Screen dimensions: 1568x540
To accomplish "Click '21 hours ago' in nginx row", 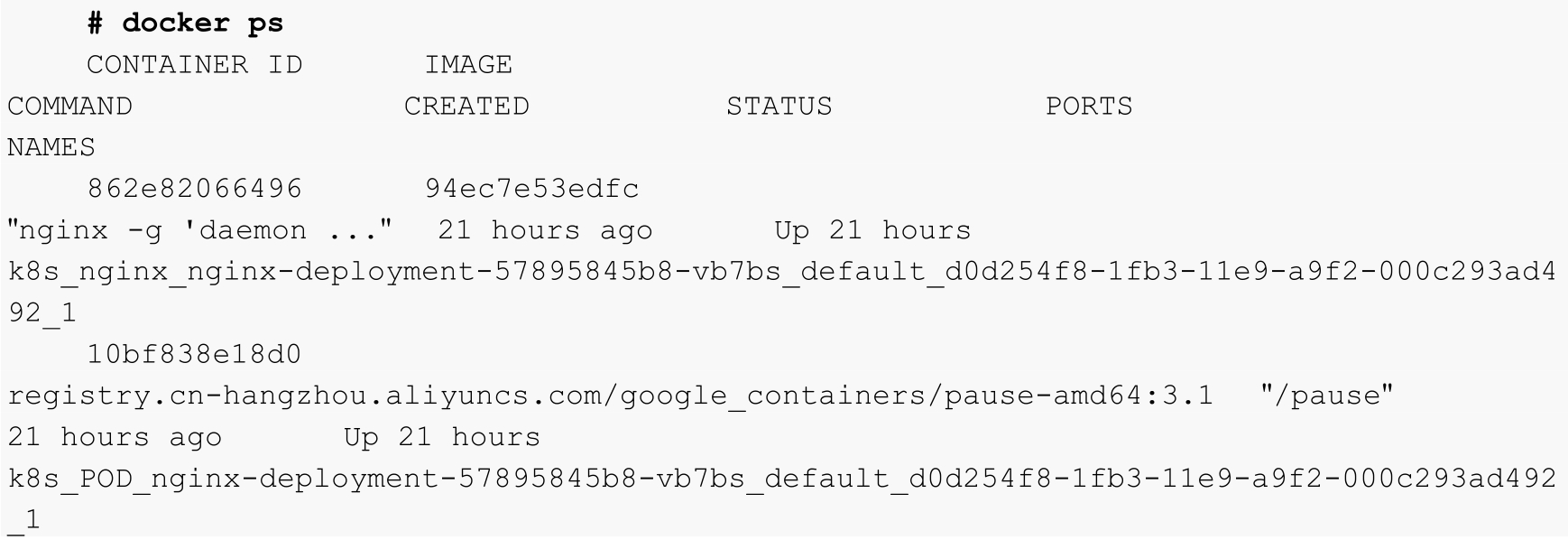I will pos(545,230).
